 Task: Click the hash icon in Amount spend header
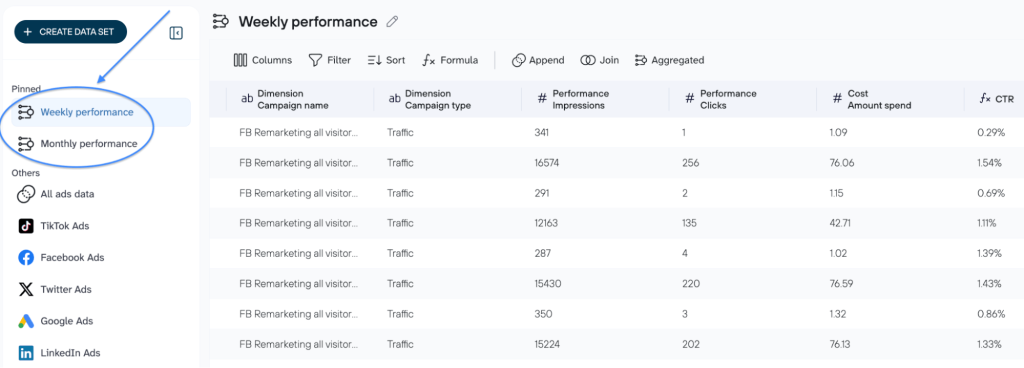837,99
